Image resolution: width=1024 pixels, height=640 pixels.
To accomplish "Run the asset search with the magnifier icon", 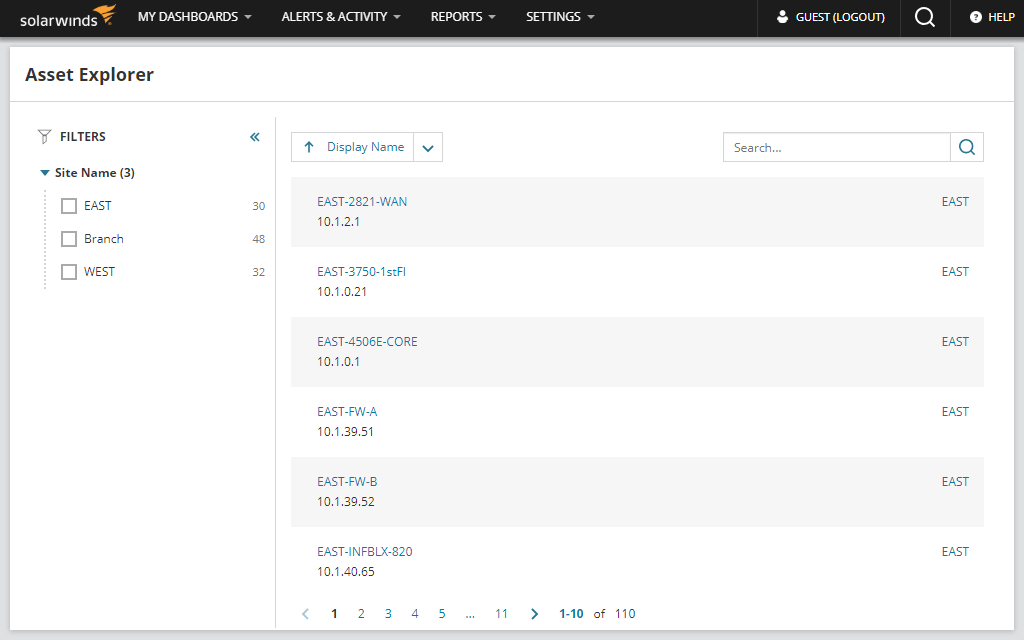I will (x=966, y=147).
